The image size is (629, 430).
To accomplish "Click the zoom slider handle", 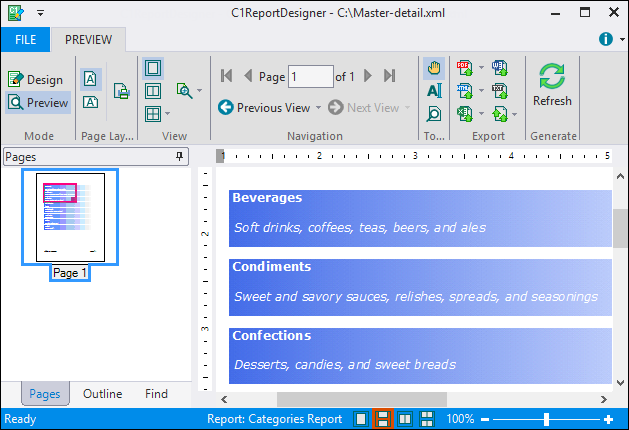I will (546, 419).
